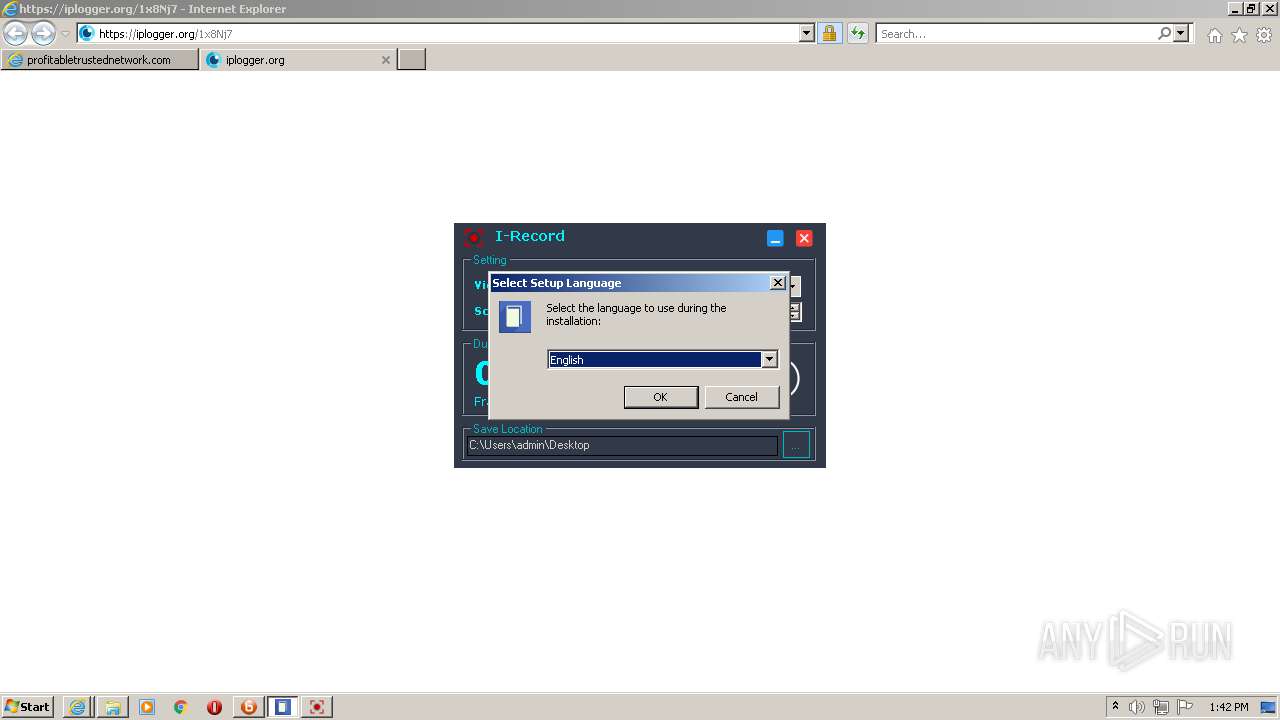The height and width of the screenshot is (720, 1280).
Task: Browse for I-Record save location
Action: click(x=796, y=445)
